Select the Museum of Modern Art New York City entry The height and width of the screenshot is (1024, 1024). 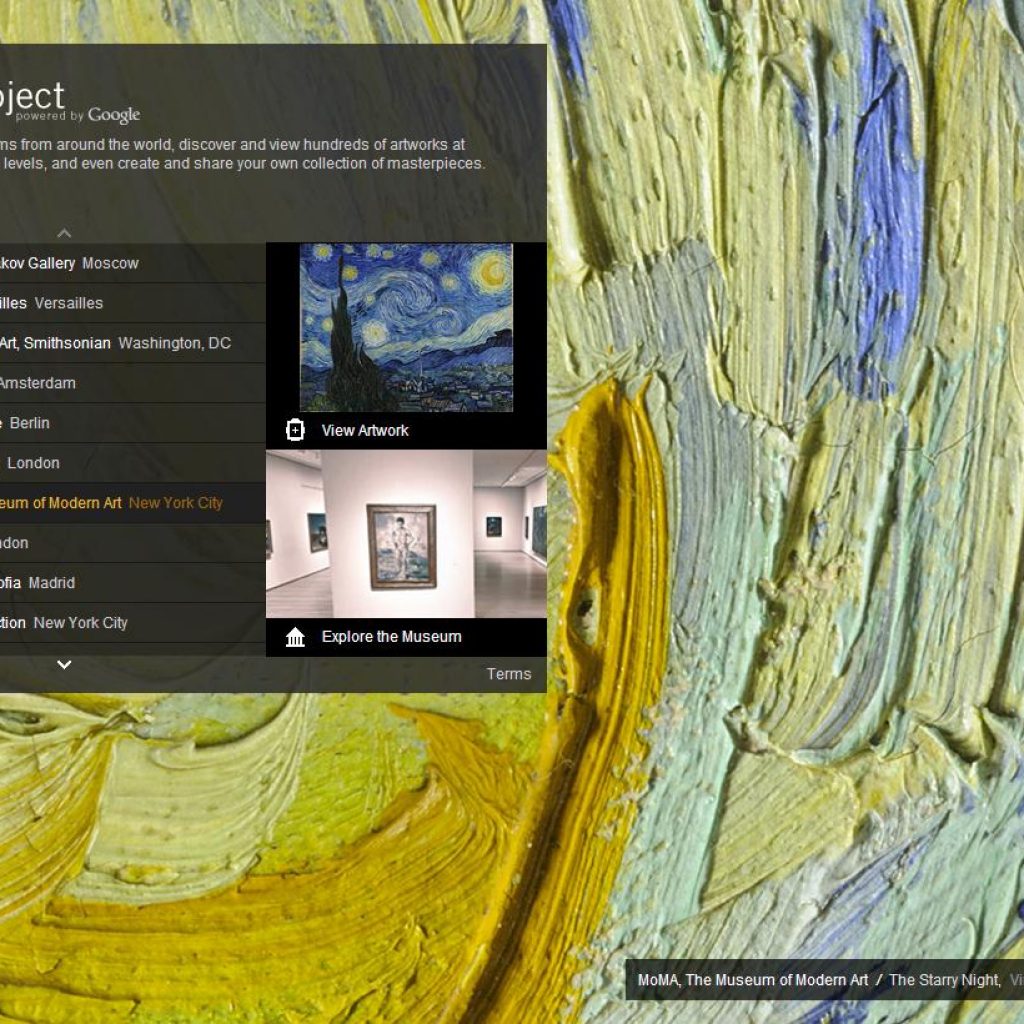(x=133, y=503)
